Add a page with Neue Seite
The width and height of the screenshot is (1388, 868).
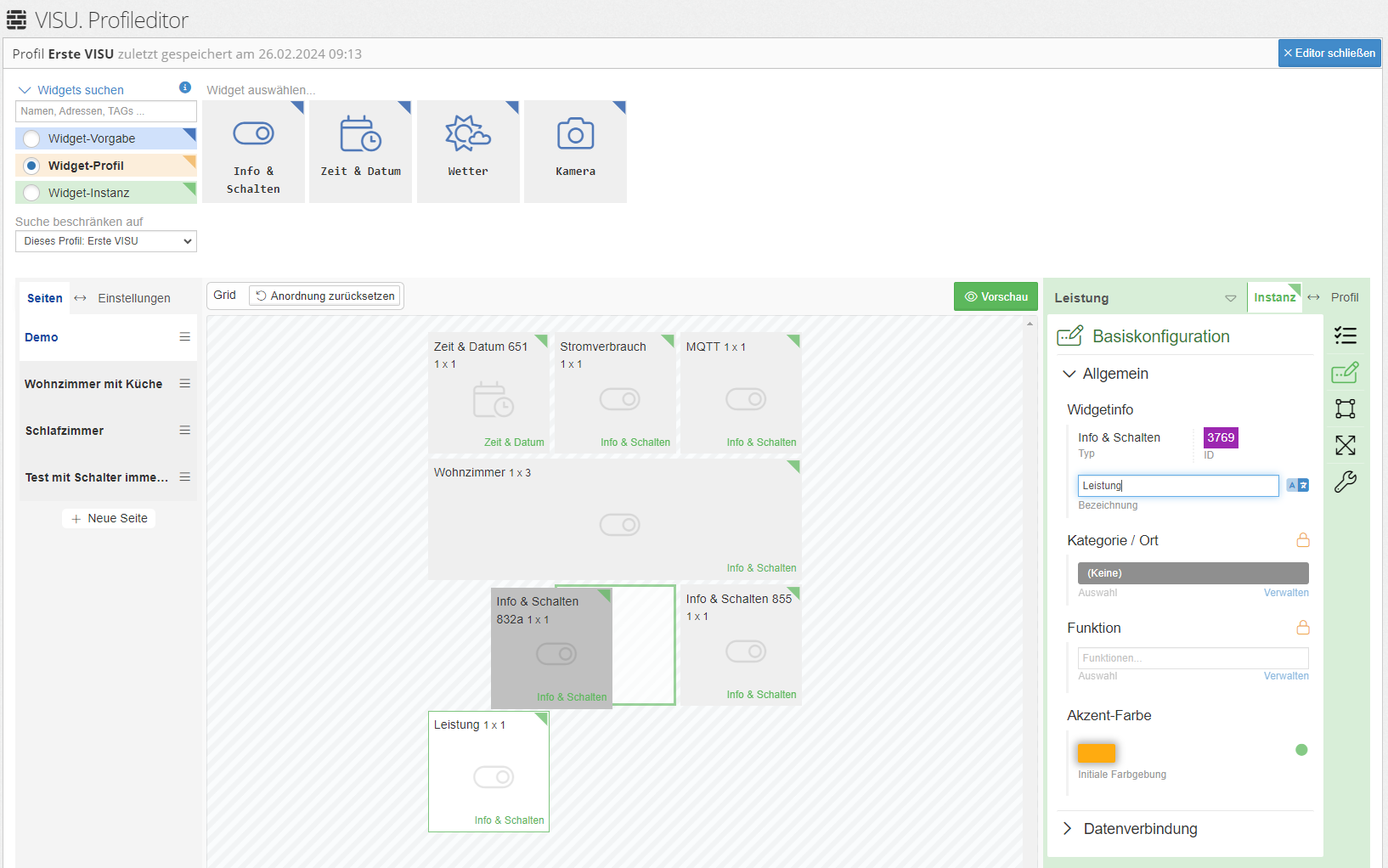coord(109,518)
